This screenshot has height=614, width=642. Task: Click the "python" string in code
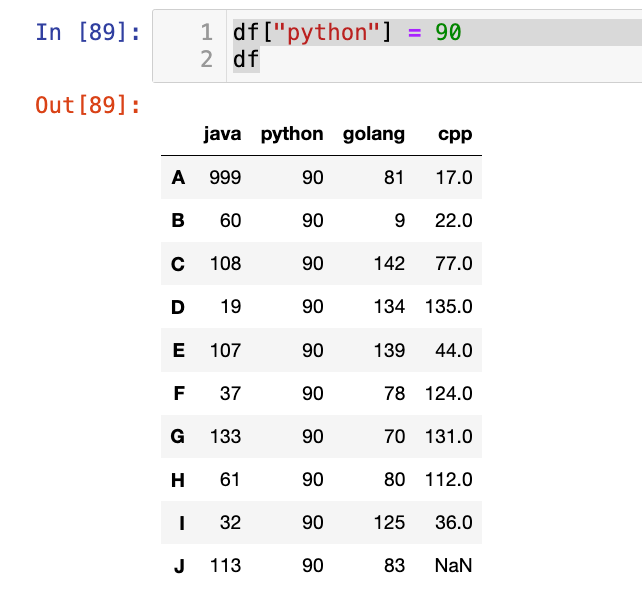327,33
